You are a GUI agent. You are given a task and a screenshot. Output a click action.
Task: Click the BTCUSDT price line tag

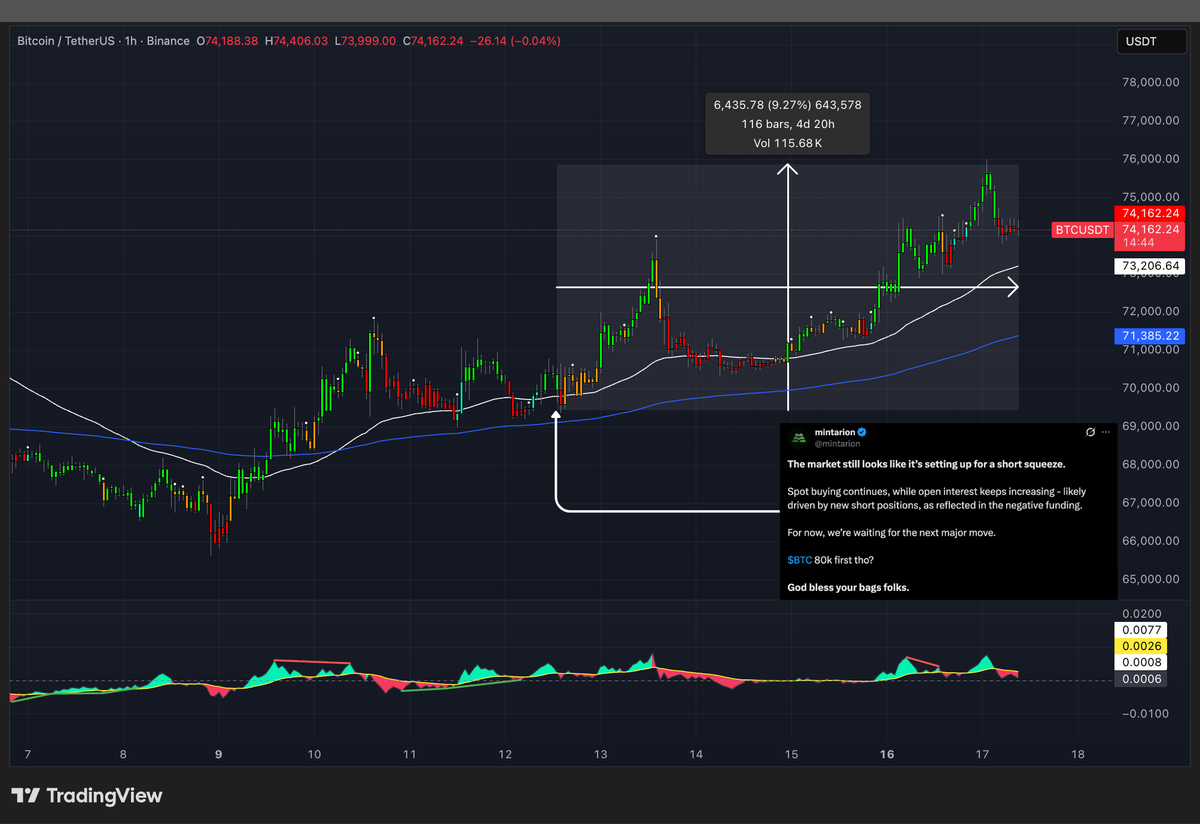click(x=1082, y=230)
